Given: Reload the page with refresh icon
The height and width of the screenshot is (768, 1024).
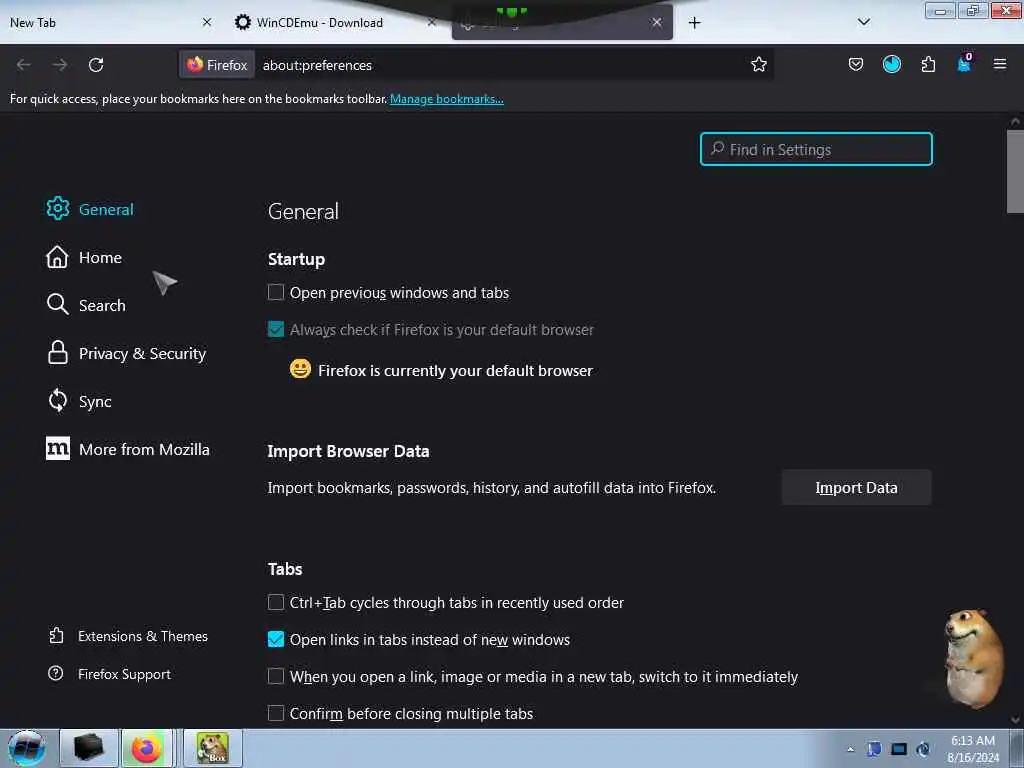Looking at the screenshot, I should (96, 65).
